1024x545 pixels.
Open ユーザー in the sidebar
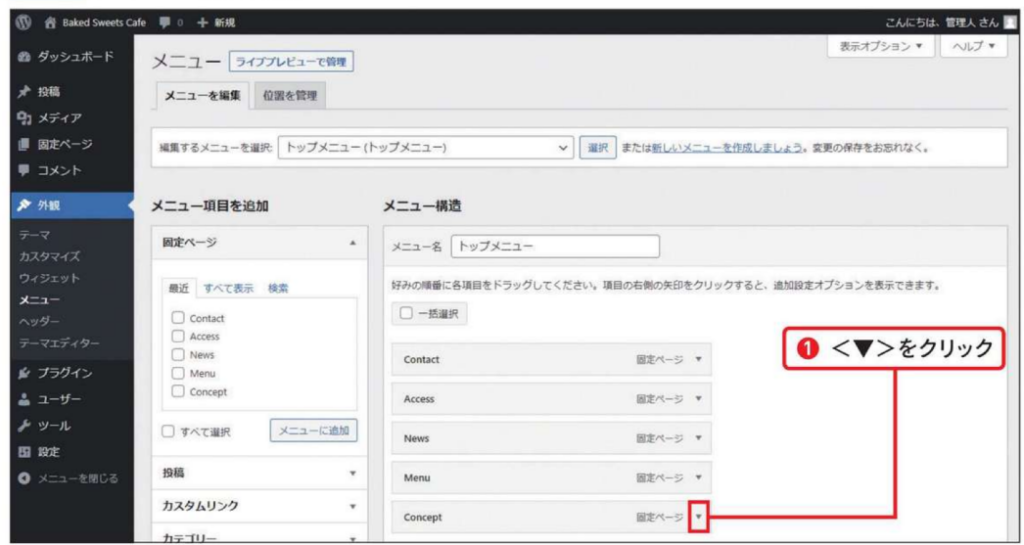click(59, 399)
